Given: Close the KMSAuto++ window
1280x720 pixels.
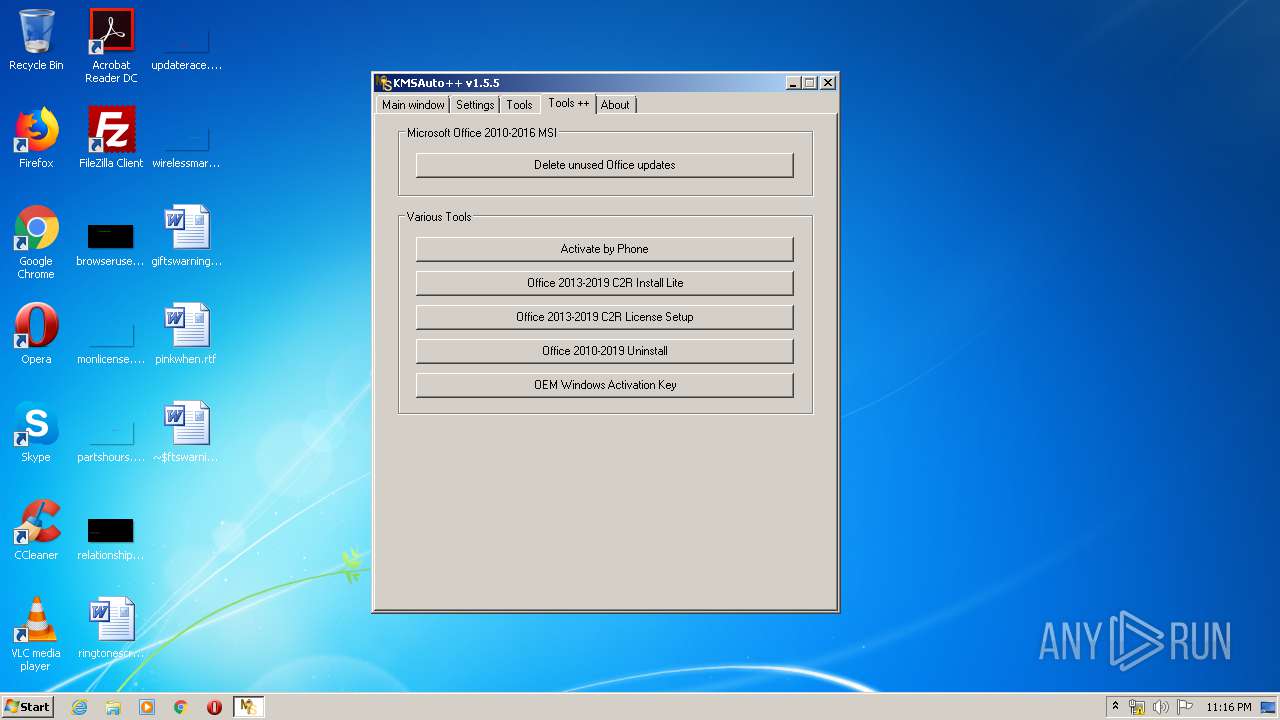Looking at the screenshot, I should pyautogui.click(x=828, y=83).
